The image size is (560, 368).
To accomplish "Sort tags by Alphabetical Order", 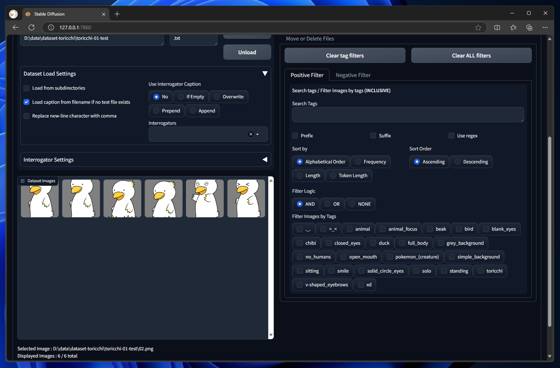I will point(321,162).
